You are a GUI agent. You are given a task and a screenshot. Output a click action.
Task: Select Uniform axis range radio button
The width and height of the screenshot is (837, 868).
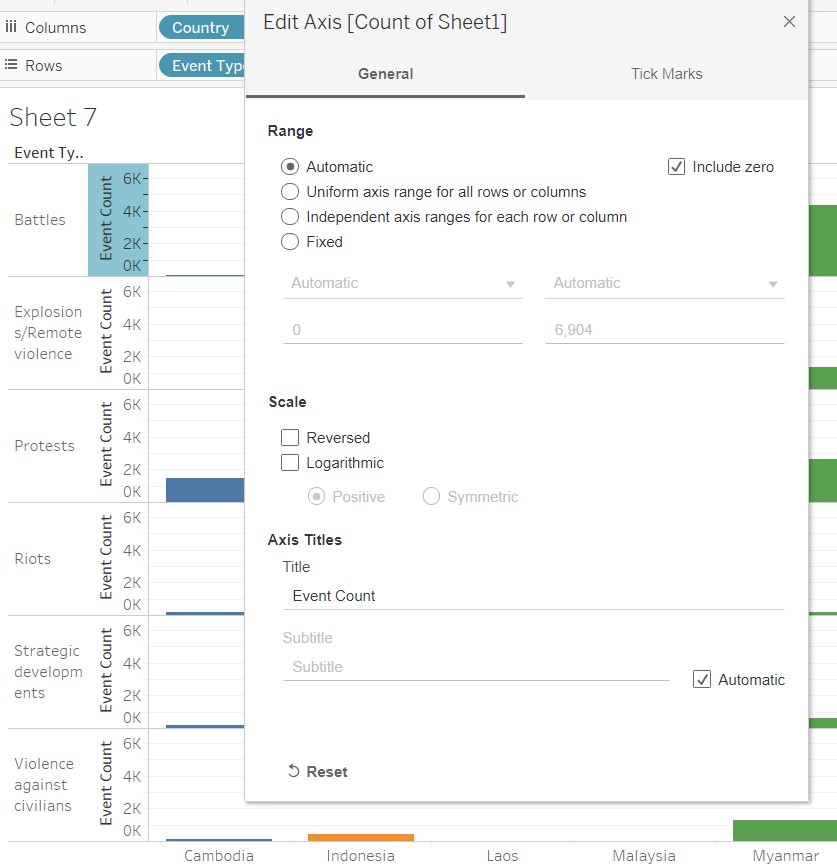(x=290, y=192)
